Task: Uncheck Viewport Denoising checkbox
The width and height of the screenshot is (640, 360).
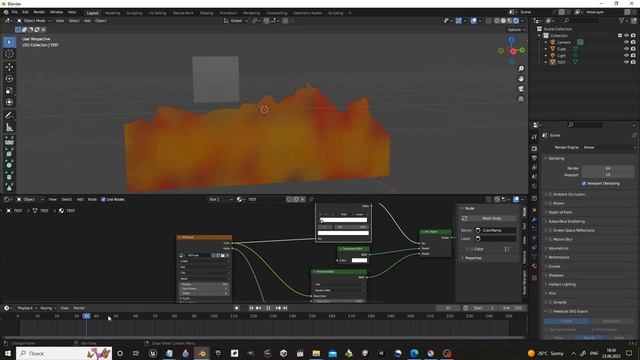Action: (584, 184)
